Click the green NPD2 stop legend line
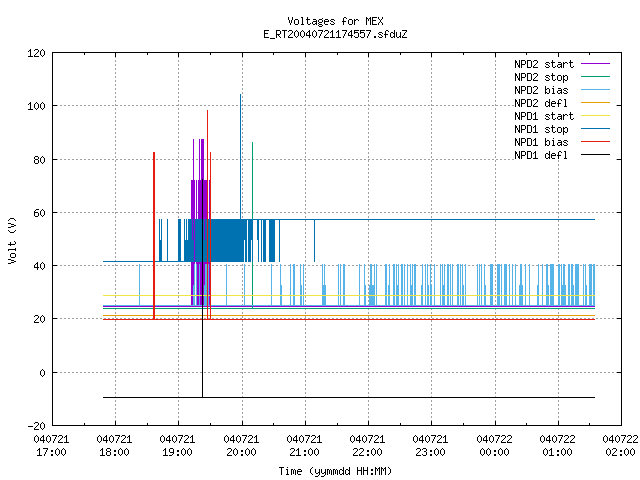 tap(595, 76)
